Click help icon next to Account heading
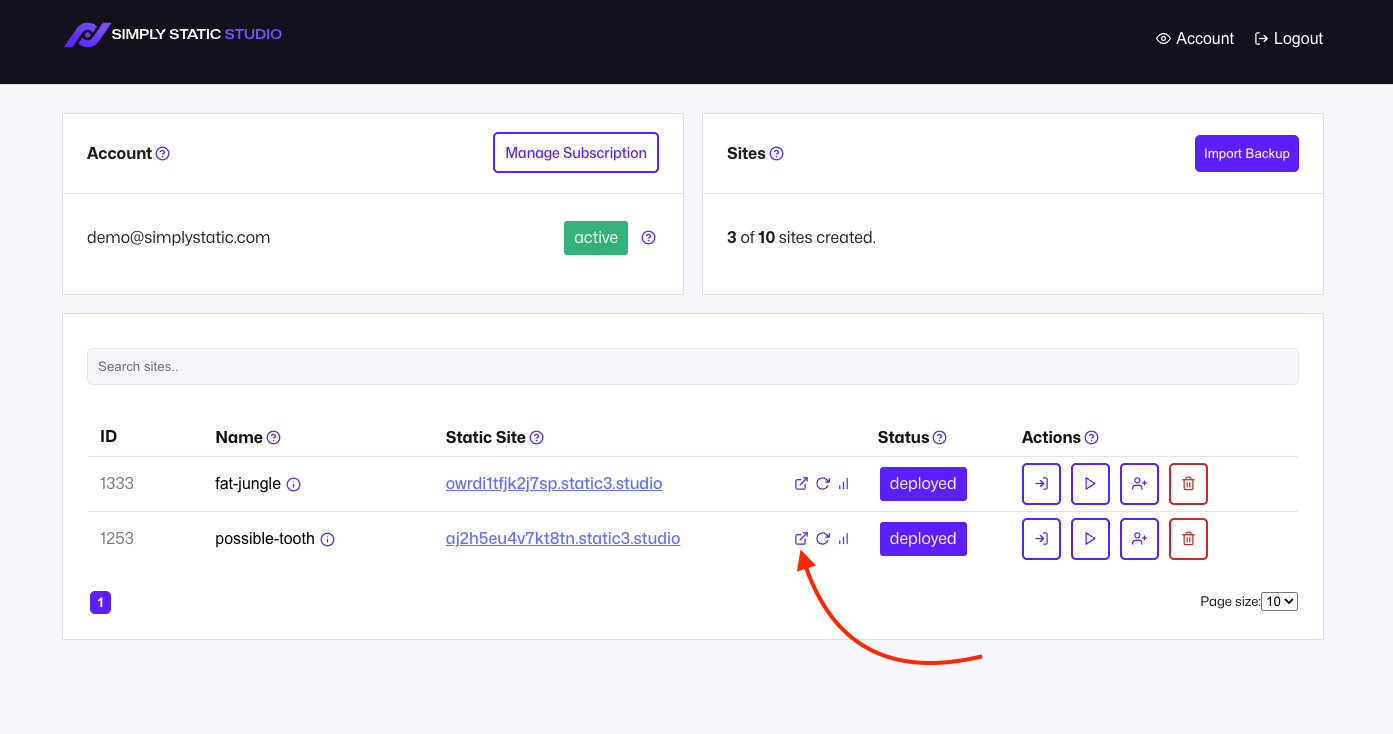Screen dimensions: 1393x734 pos(163,154)
